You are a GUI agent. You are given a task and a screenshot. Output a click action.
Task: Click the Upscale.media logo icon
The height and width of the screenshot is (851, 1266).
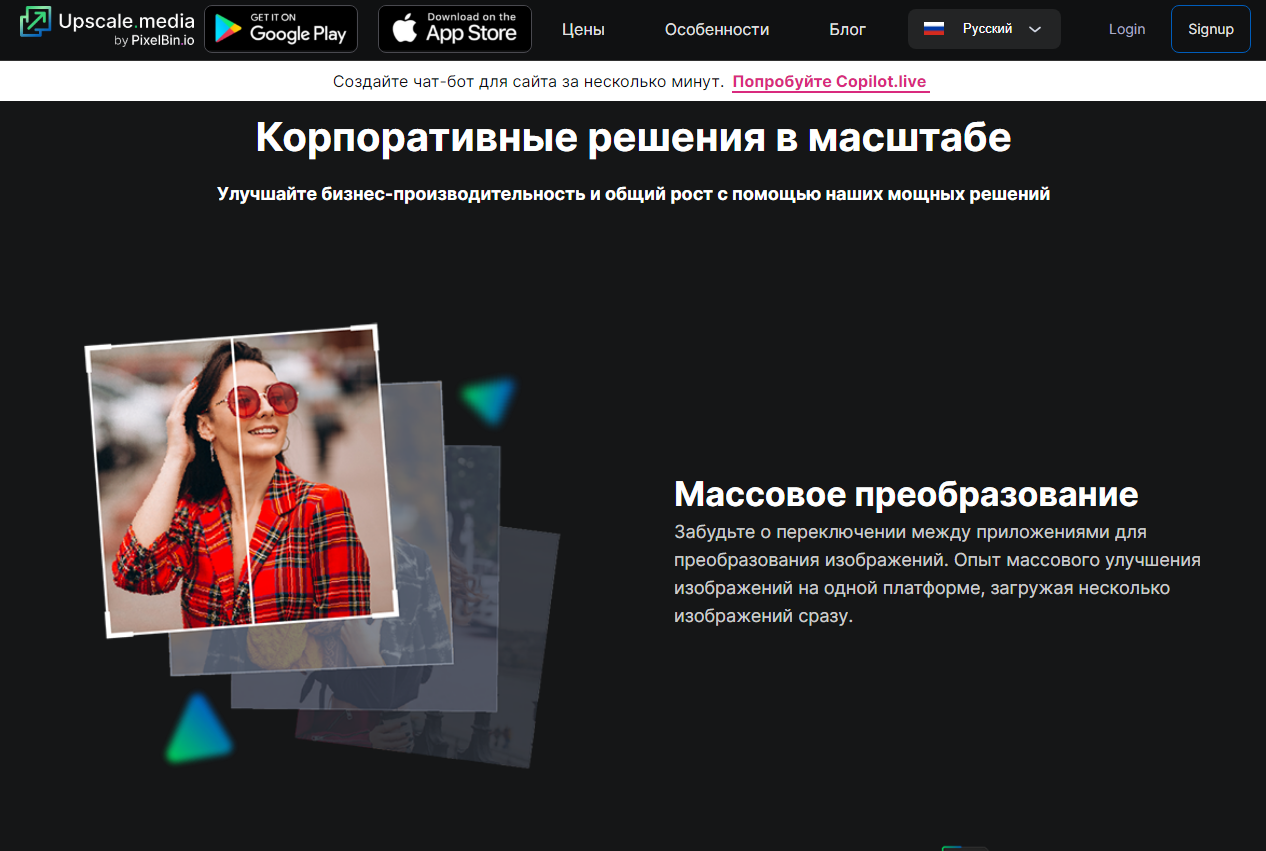tap(35, 23)
